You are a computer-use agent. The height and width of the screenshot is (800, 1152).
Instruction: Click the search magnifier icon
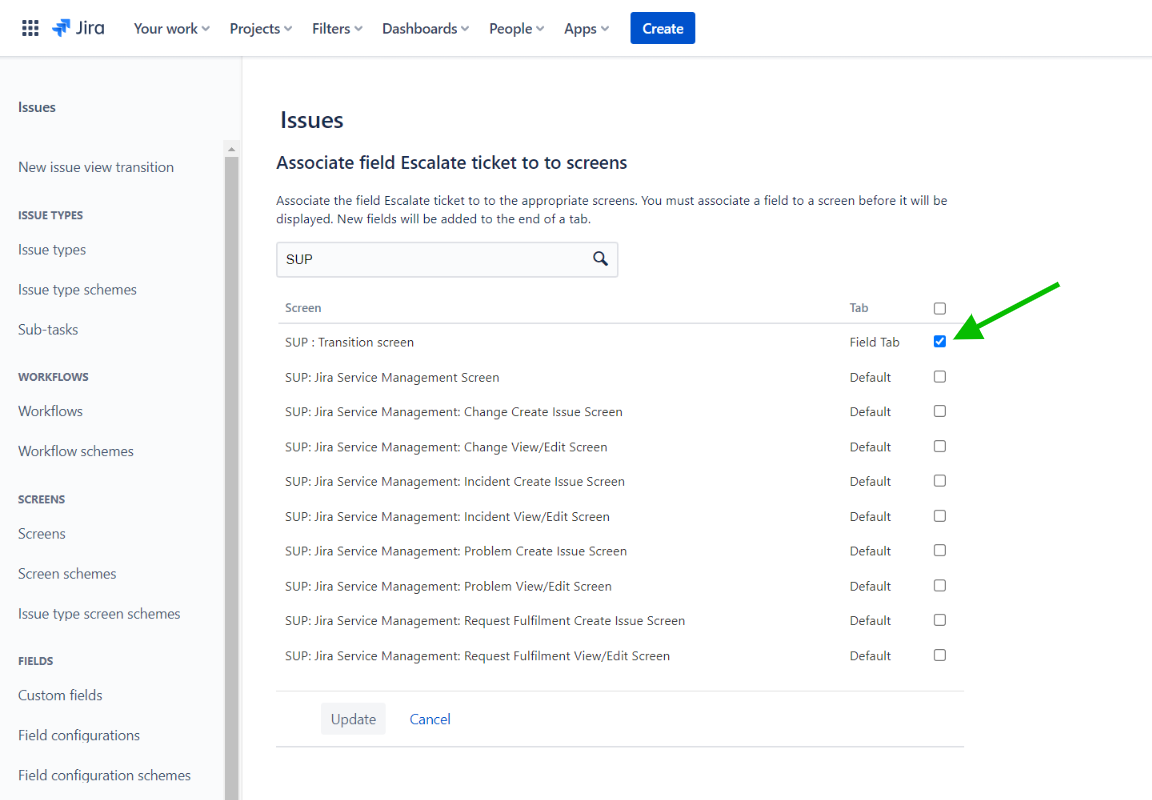pos(600,259)
